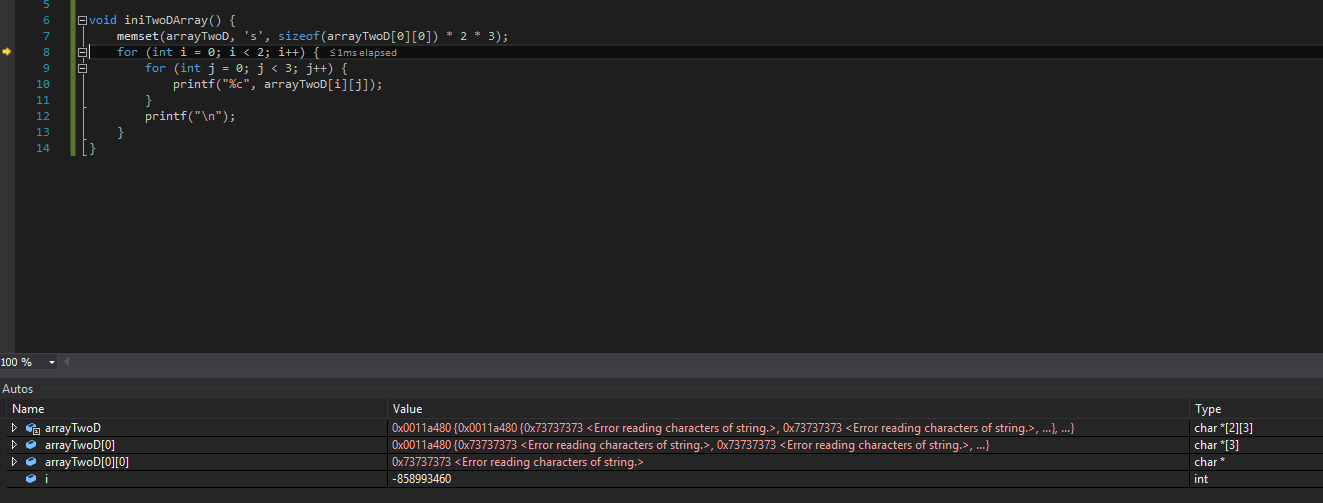Sort by the Name column header
Viewport: 1323px width, 503px height.
coord(195,409)
